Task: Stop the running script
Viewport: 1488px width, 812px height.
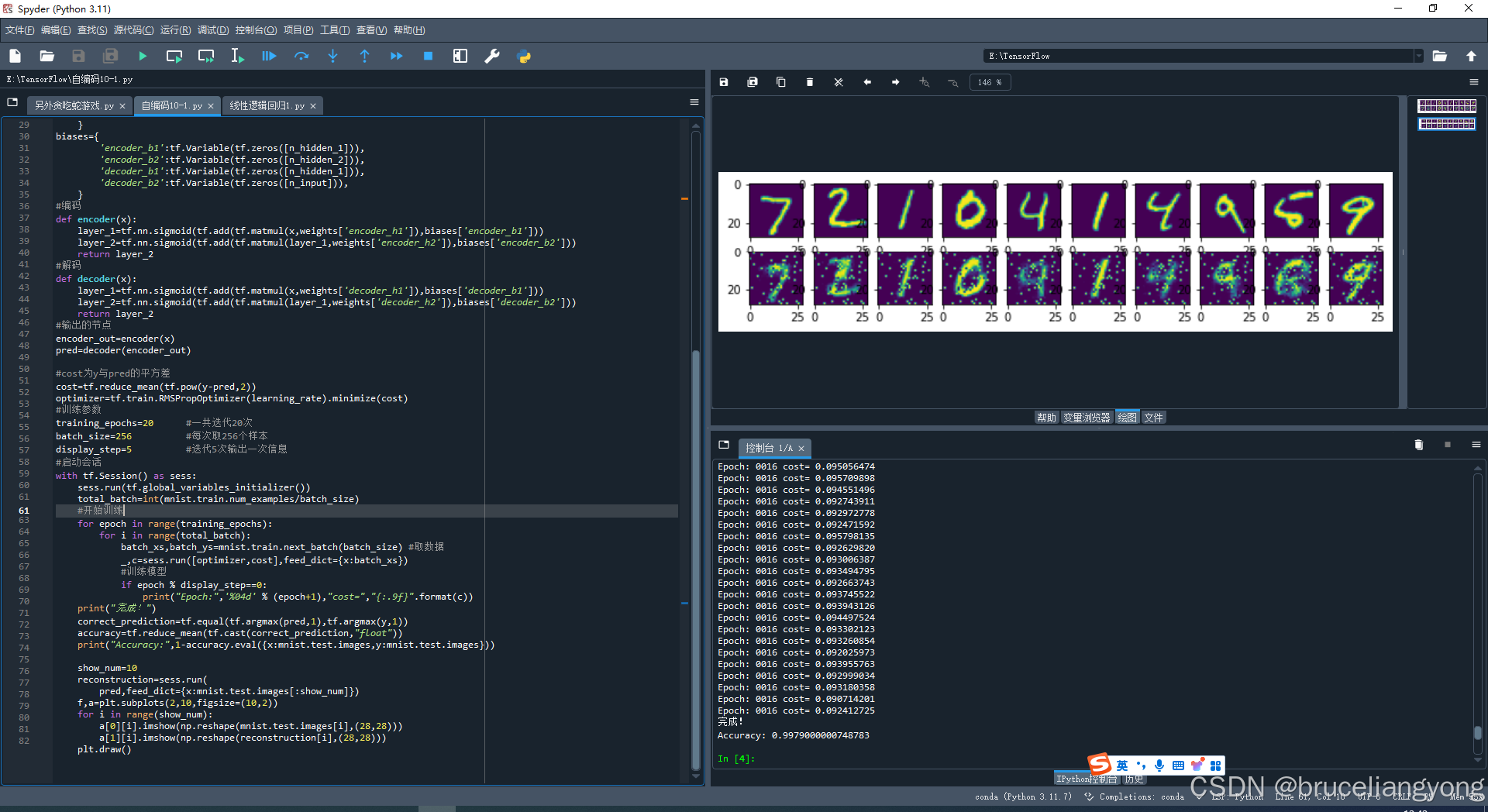Action: pos(427,56)
